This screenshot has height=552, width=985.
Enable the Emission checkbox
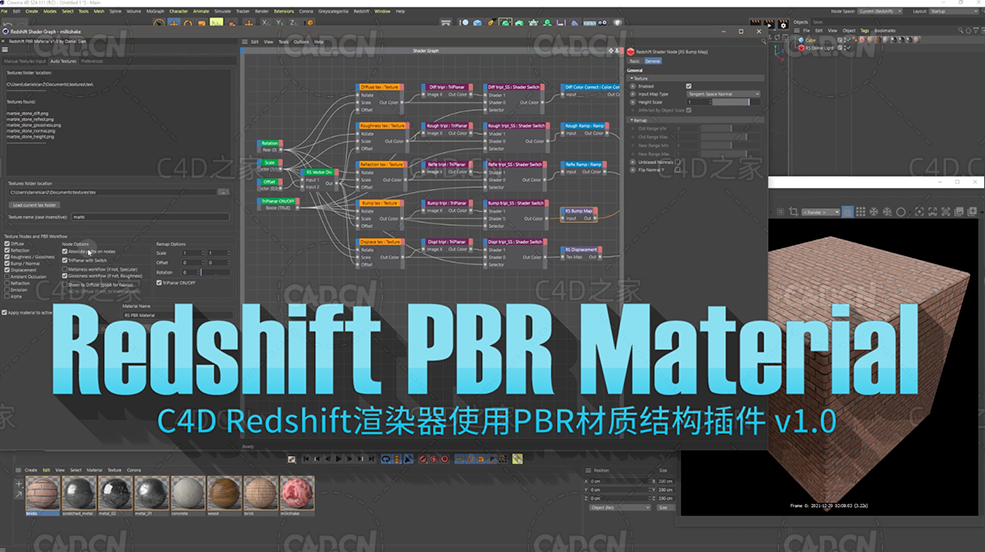click(6, 290)
